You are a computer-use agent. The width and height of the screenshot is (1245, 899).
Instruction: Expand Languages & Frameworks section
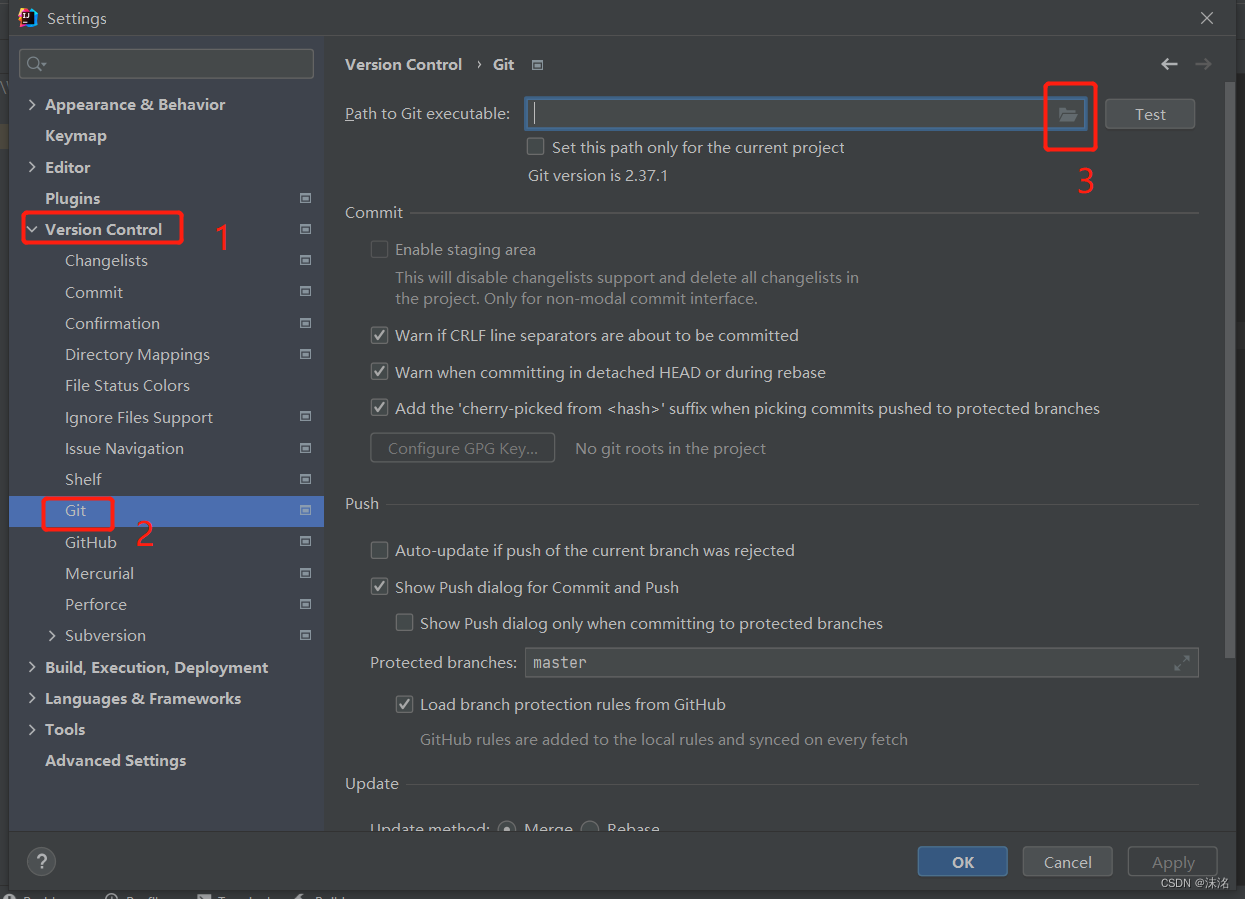[x=32, y=698]
